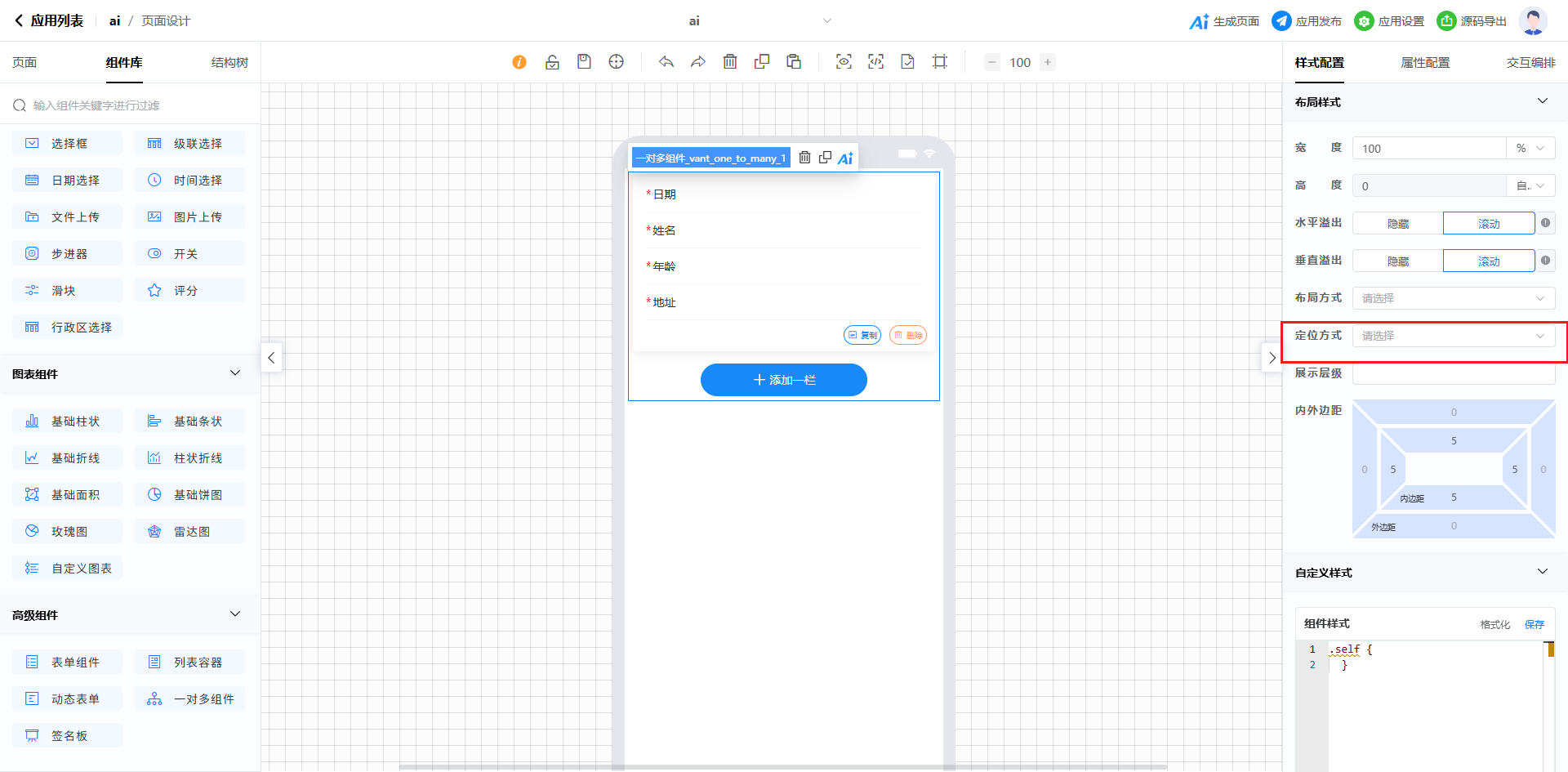Set vertical overflow to 滚动
This screenshot has width=1568, height=772.
point(1489,261)
